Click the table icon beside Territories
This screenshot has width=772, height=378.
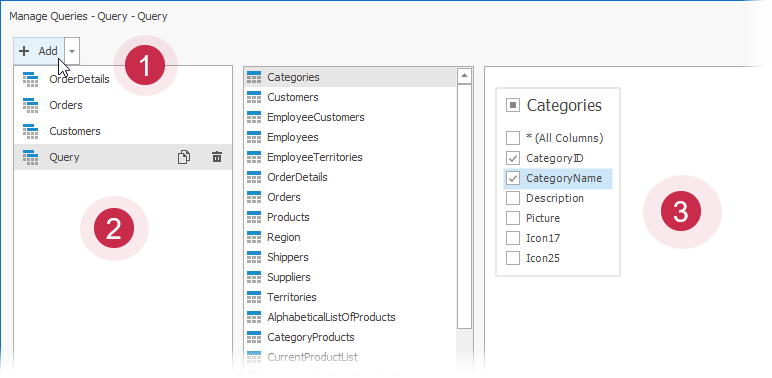(x=254, y=297)
